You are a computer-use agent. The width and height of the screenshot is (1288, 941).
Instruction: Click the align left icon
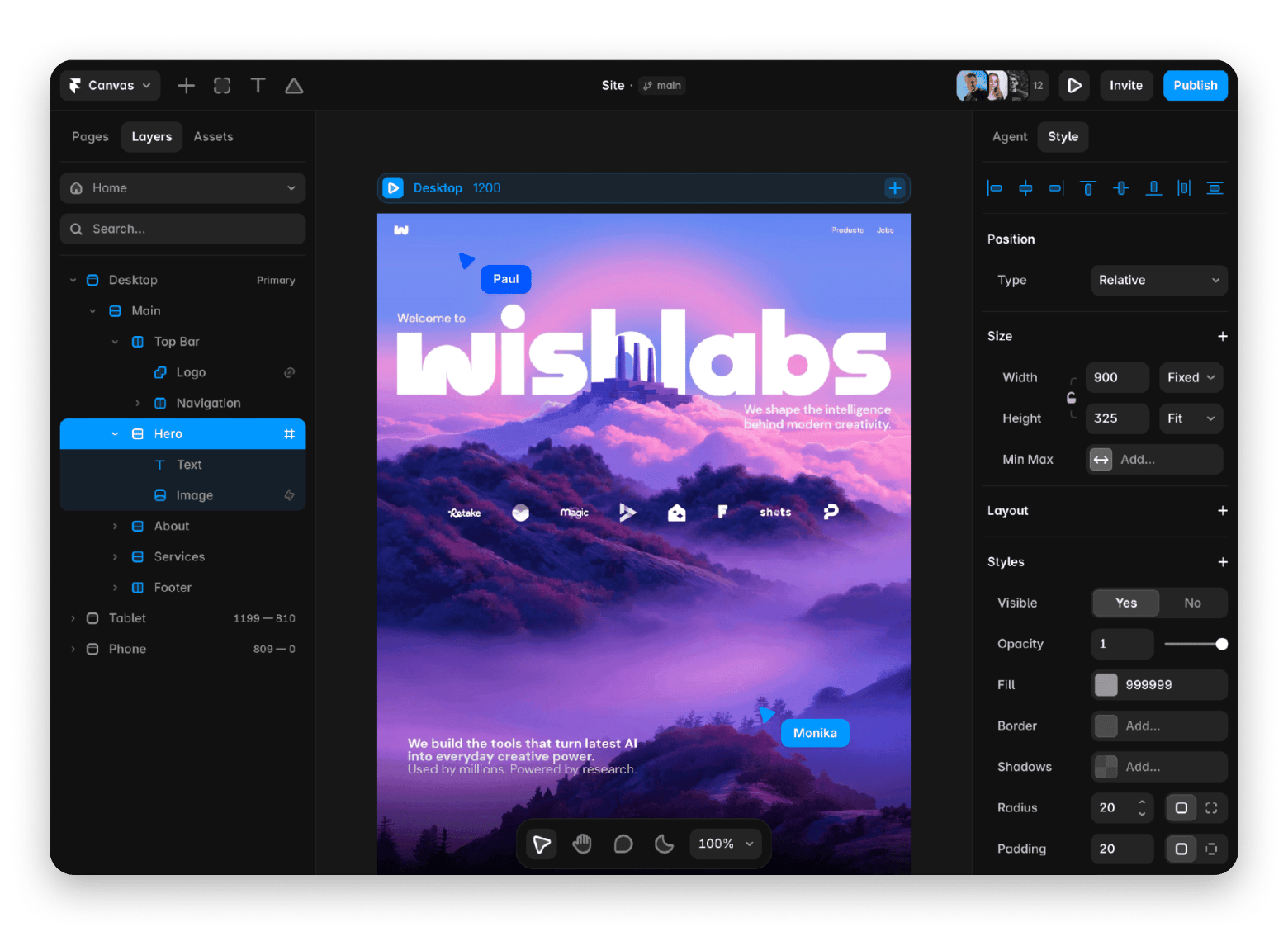pyautogui.click(x=995, y=188)
